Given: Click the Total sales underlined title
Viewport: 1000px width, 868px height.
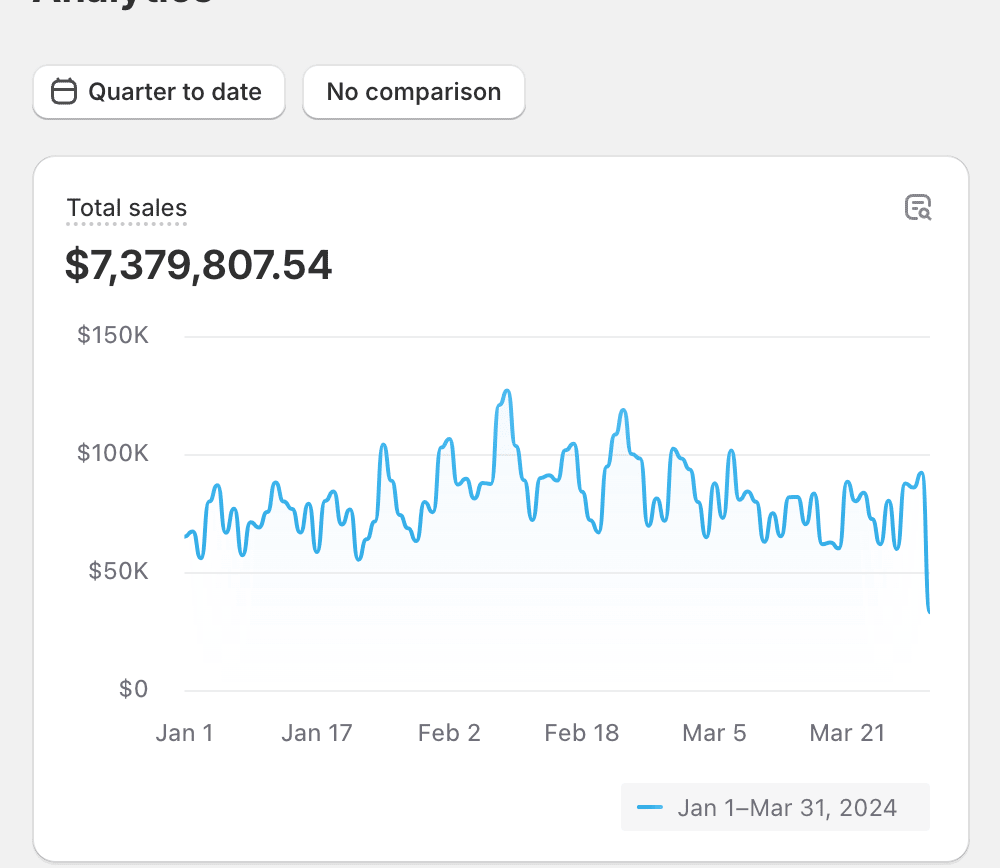Looking at the screenshot, I should (127, 208).
